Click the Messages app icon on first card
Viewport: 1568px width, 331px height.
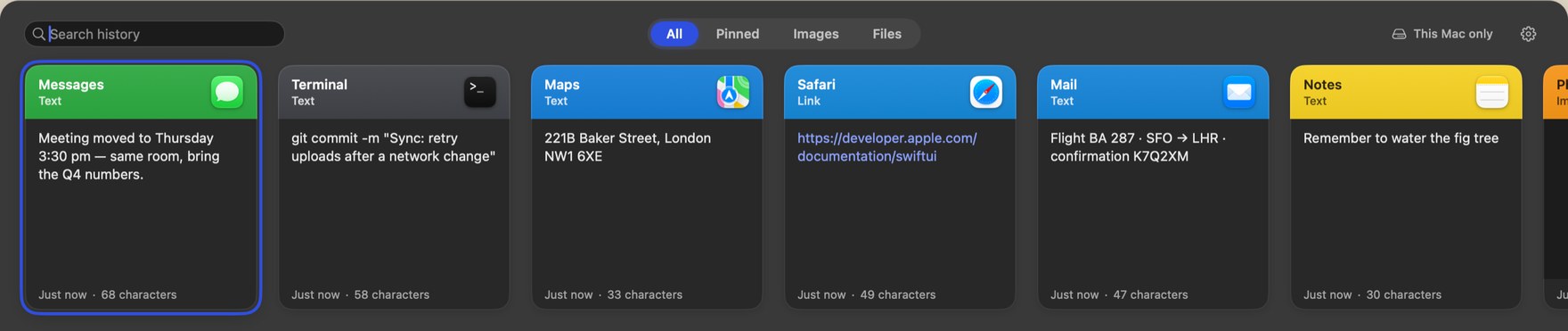pos(227,92)
